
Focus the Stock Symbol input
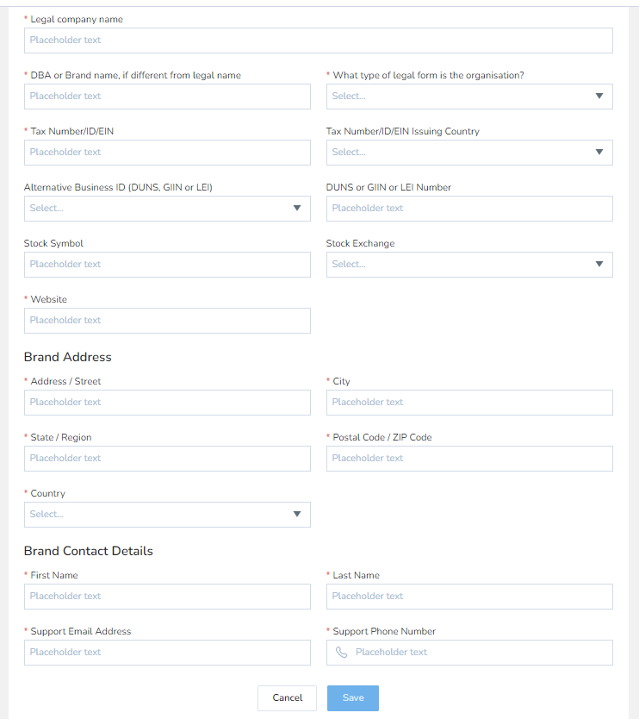click(x=167, y=264)
